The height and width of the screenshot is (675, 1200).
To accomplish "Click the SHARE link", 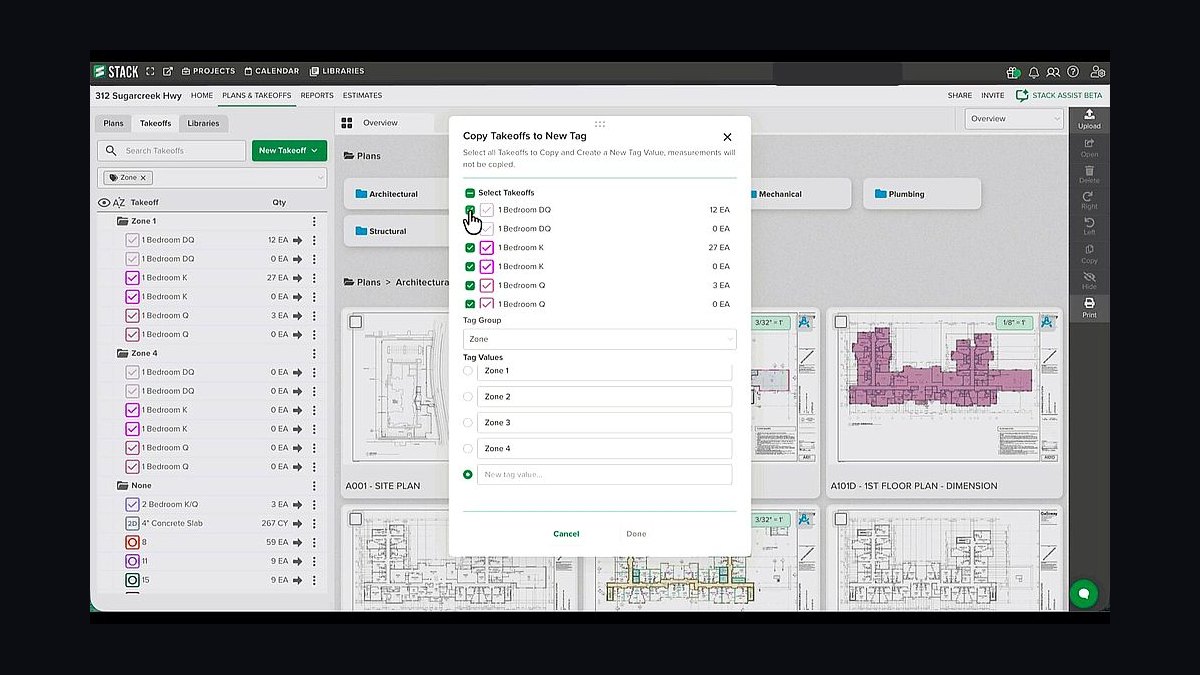I will tap(960, 96).
